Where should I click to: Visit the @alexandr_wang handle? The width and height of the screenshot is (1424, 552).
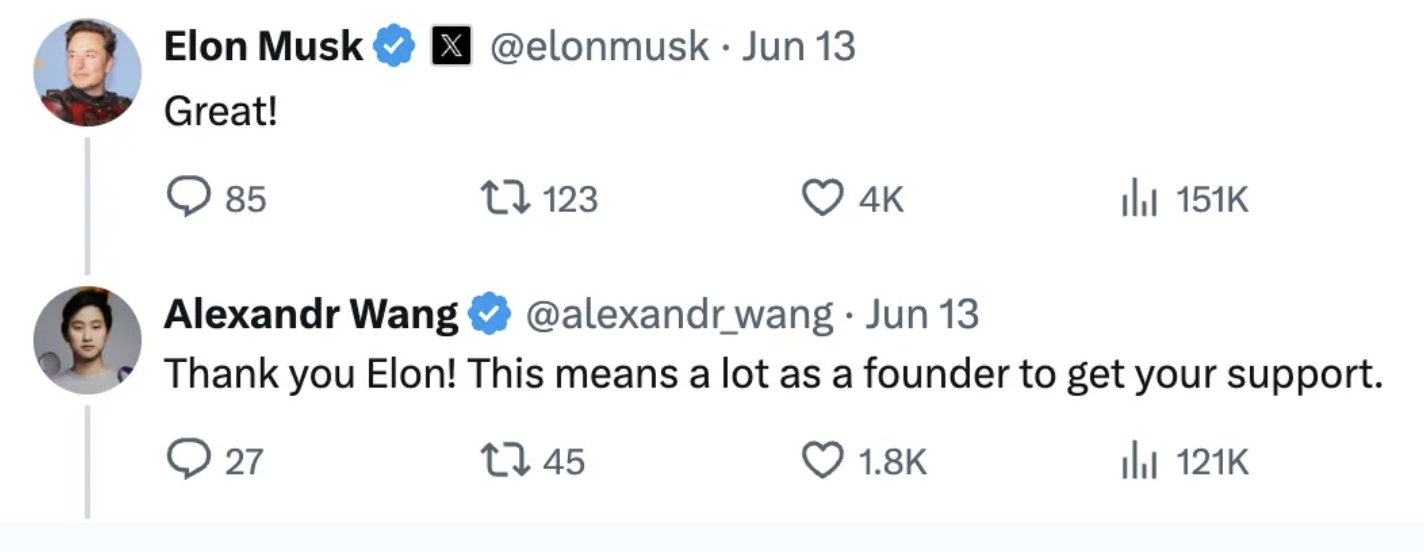click(x=679, y=315)
